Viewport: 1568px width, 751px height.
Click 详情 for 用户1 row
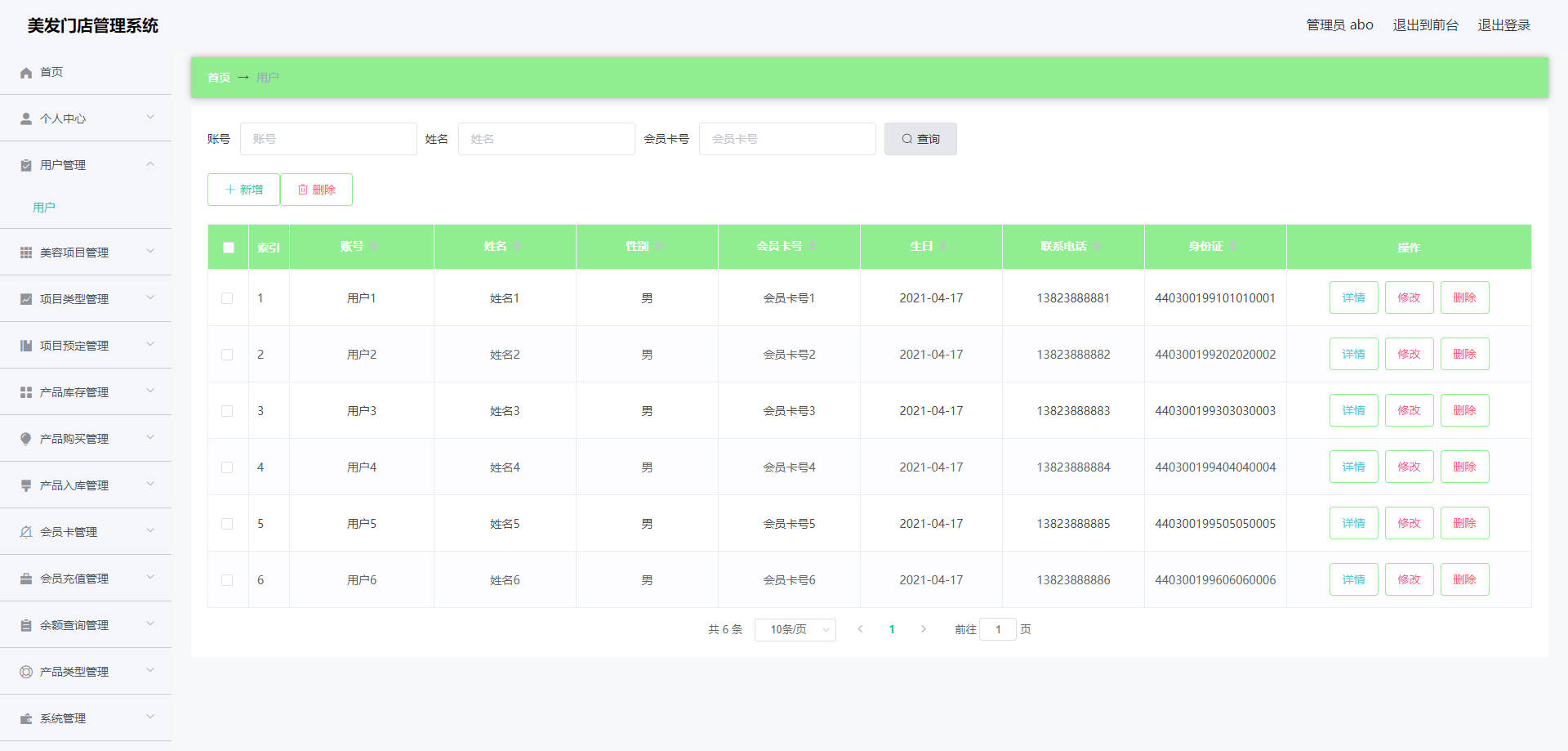coord(1354,297)
